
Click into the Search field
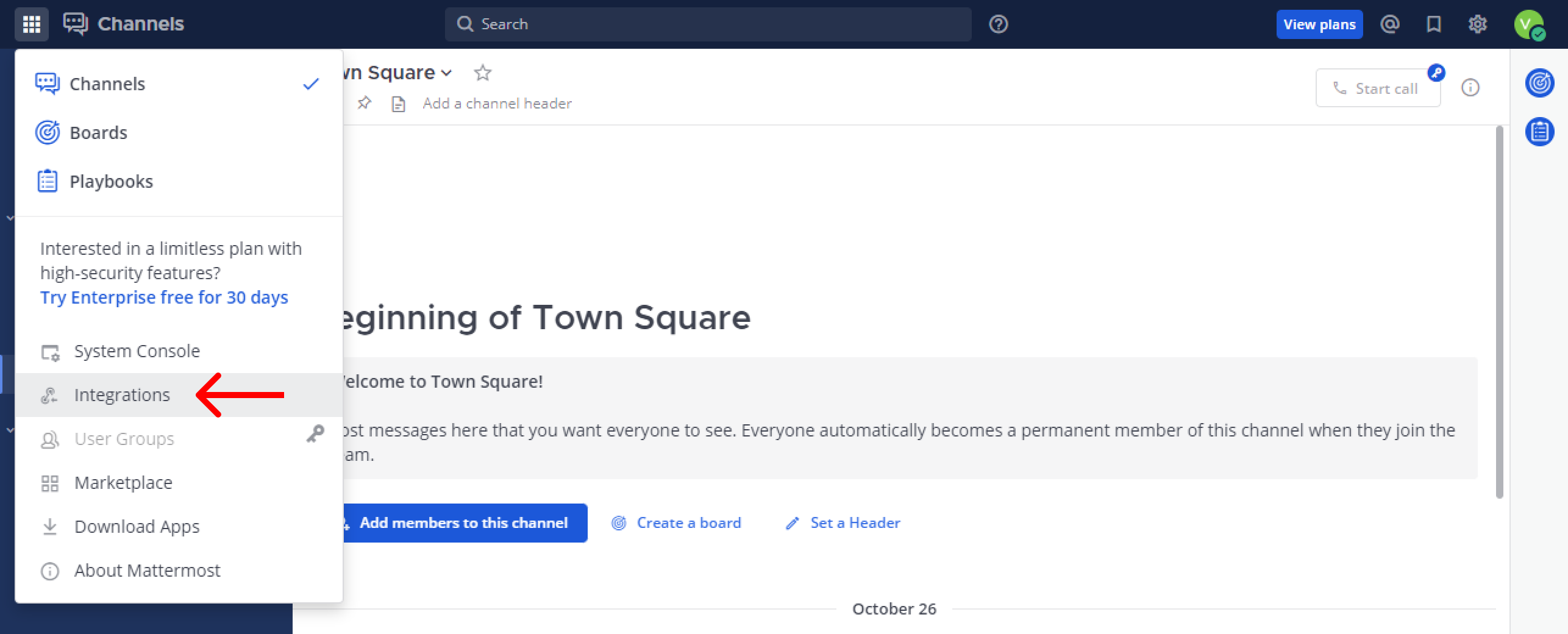[x=708, y=24]
